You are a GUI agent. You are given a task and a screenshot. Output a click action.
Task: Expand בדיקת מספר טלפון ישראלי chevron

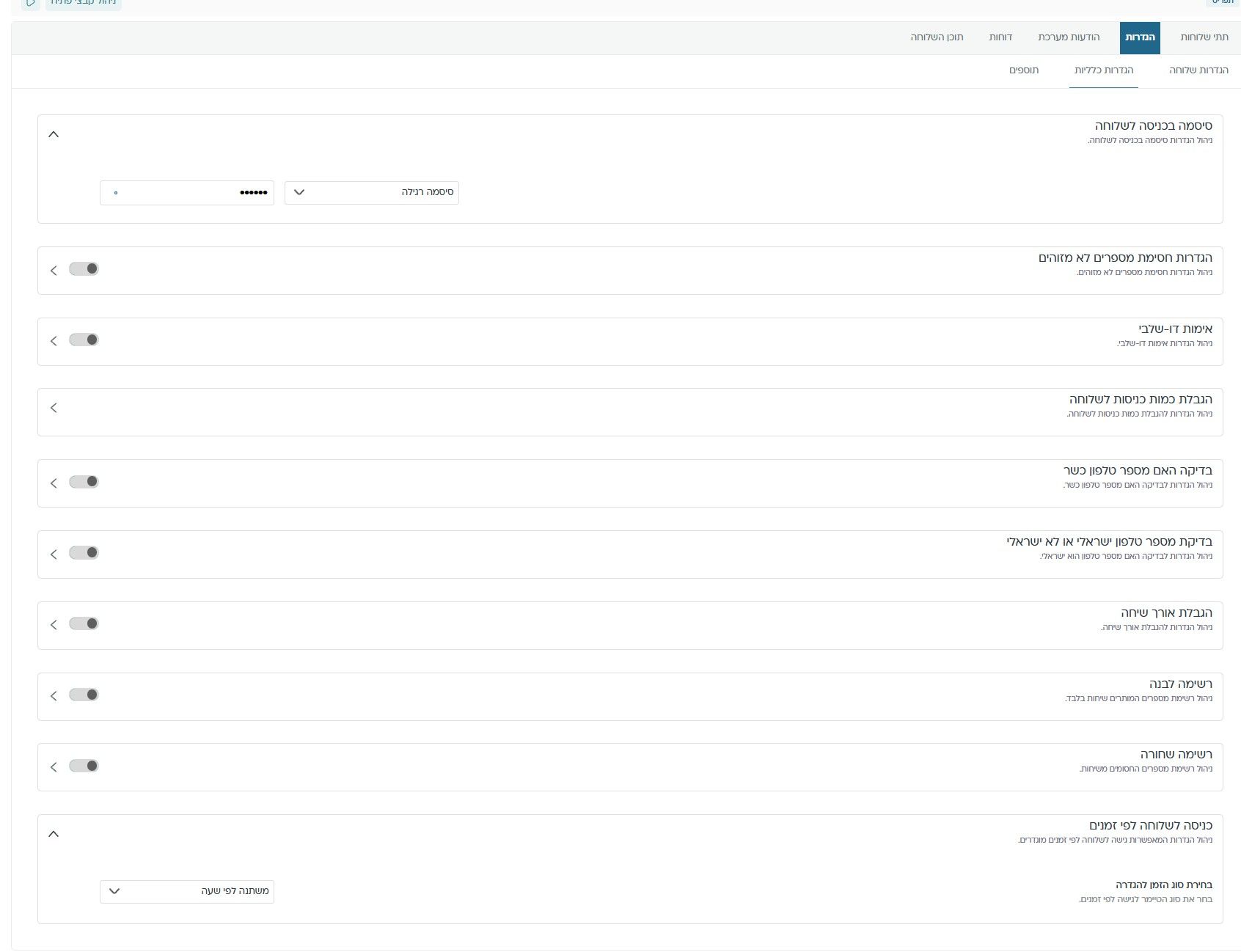pyautogui.click(x=54, y=554)
